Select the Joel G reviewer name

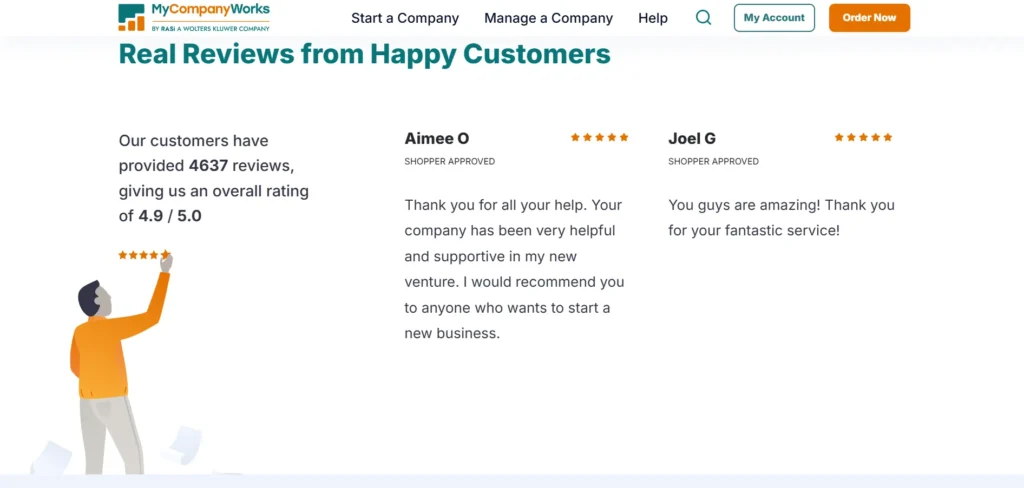pos(692,139)
